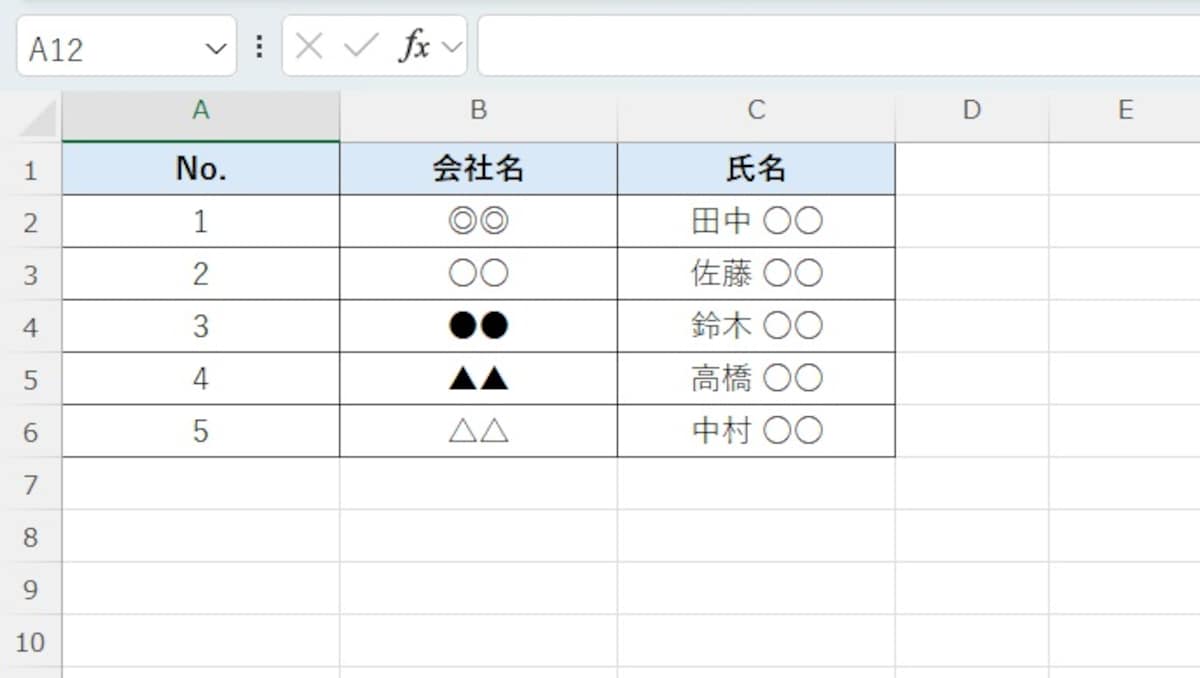Select the 会社名 header cell
The height and width of the screenshot is (678, 1200).
(478, 168)
